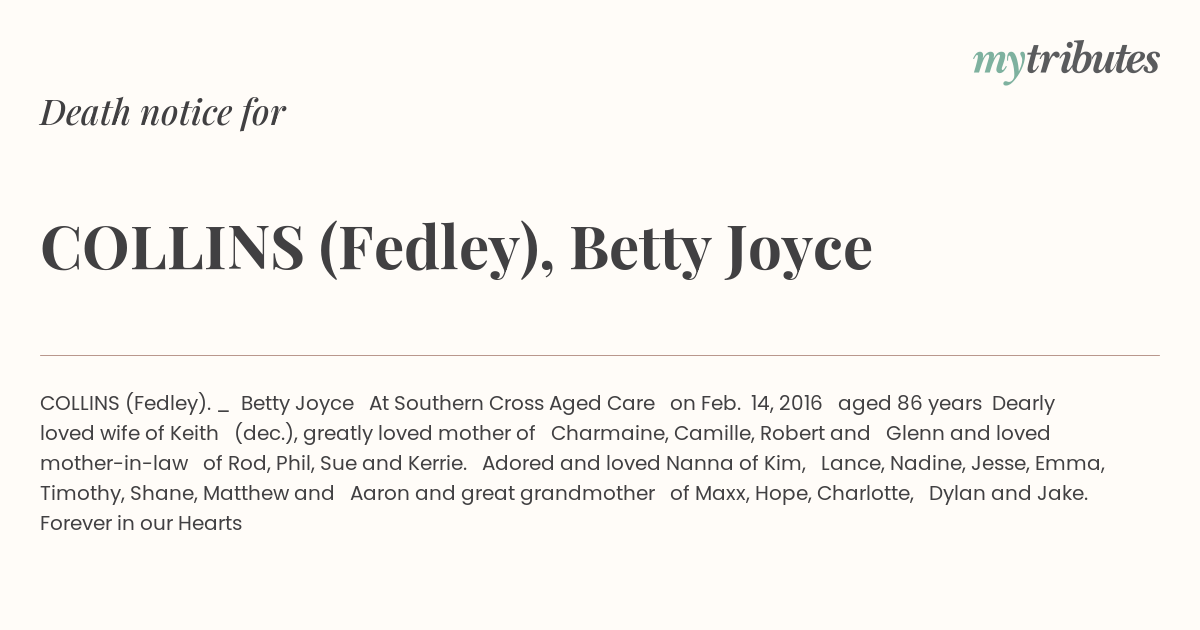Click the mytributes logo
Screen dimensions: 1200x630
1066,61
